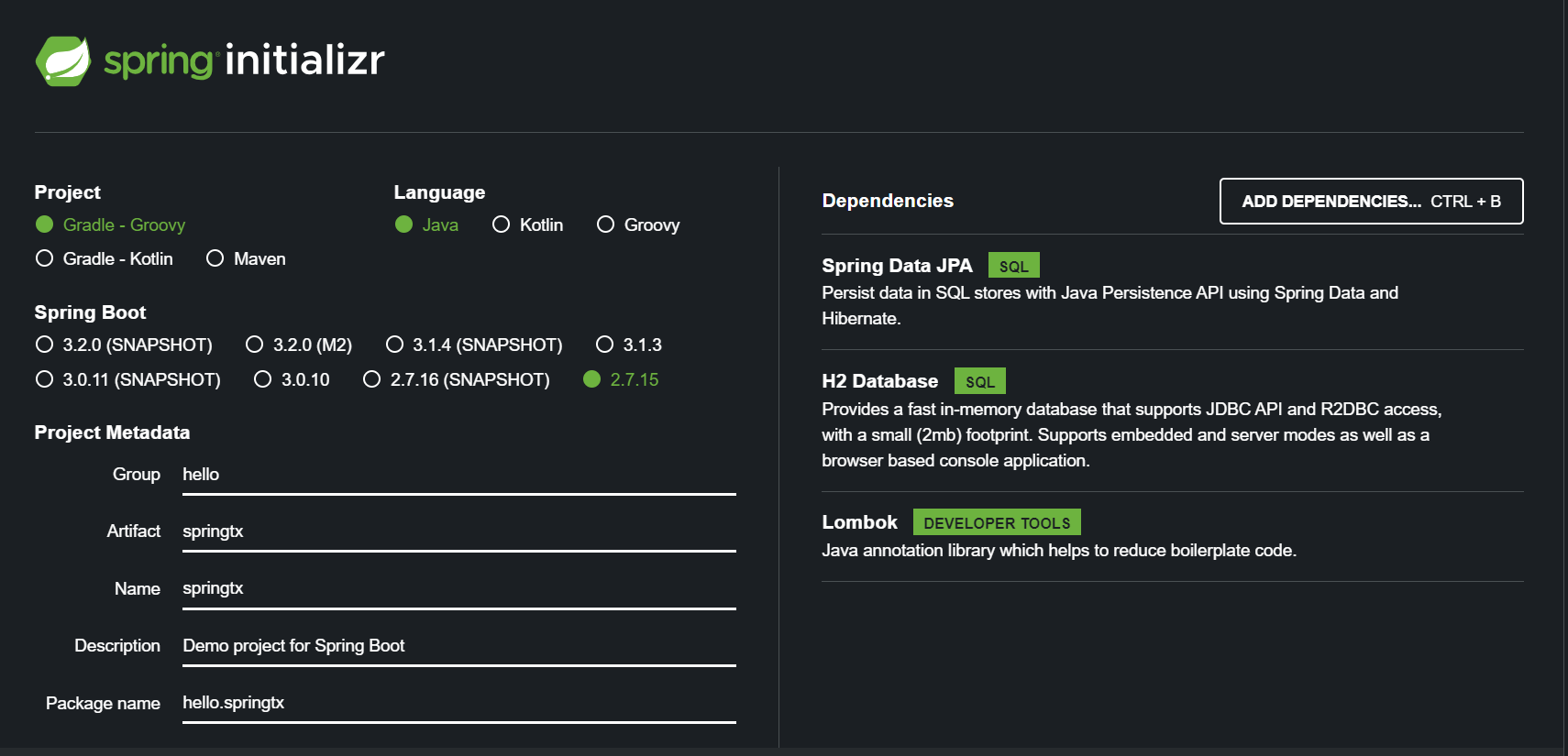Select Spring Boot 2.7.16 (SNAPSHOT)
Image resolution: width=1568 pixels, height=756 pixels.
(x=372, y=379)
